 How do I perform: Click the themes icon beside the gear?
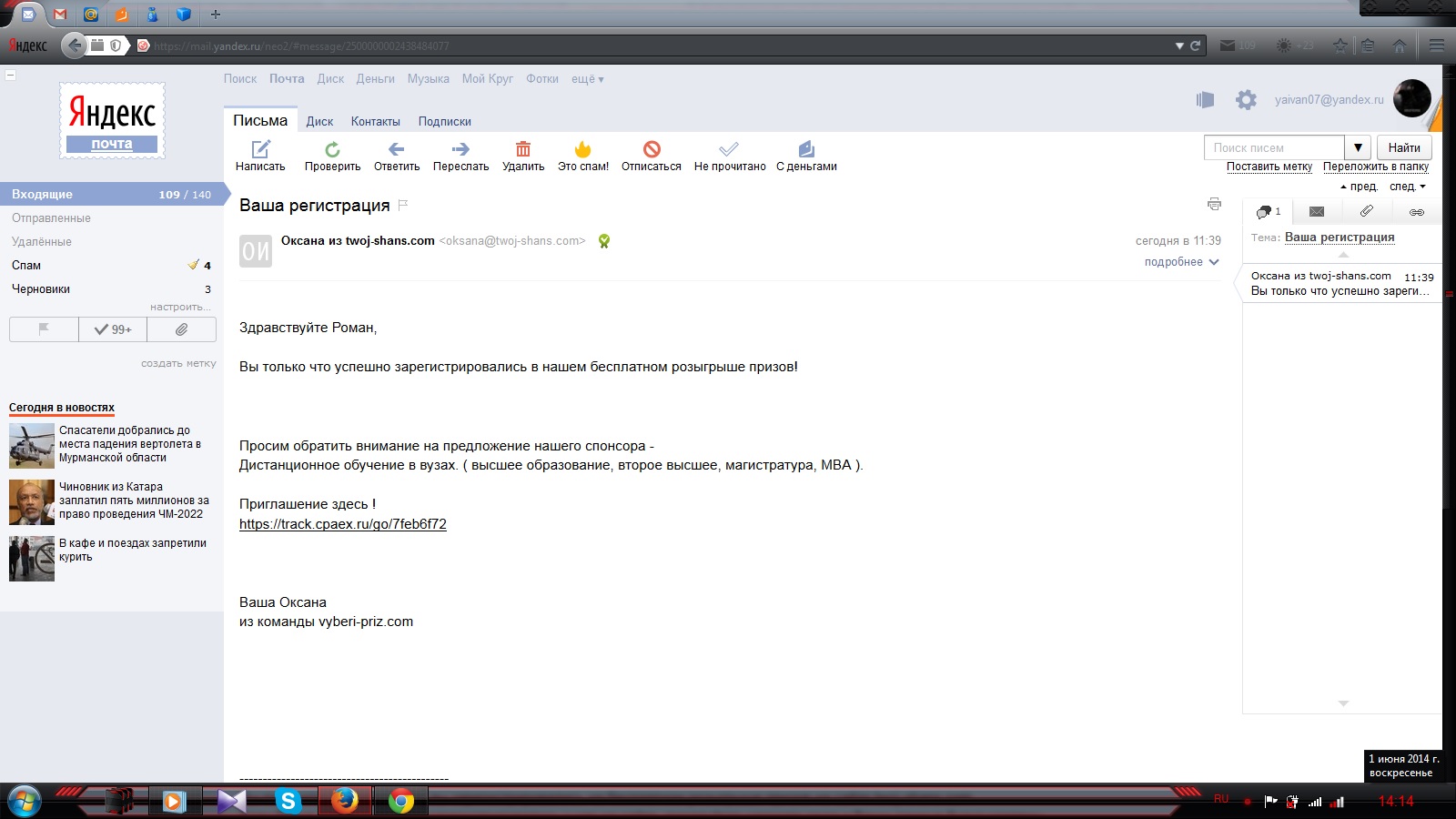point(1205,100)
